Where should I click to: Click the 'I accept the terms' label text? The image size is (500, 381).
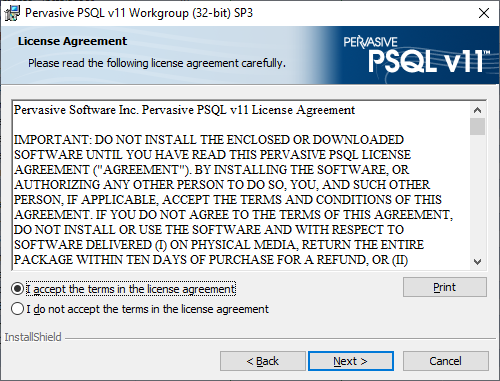131,289
